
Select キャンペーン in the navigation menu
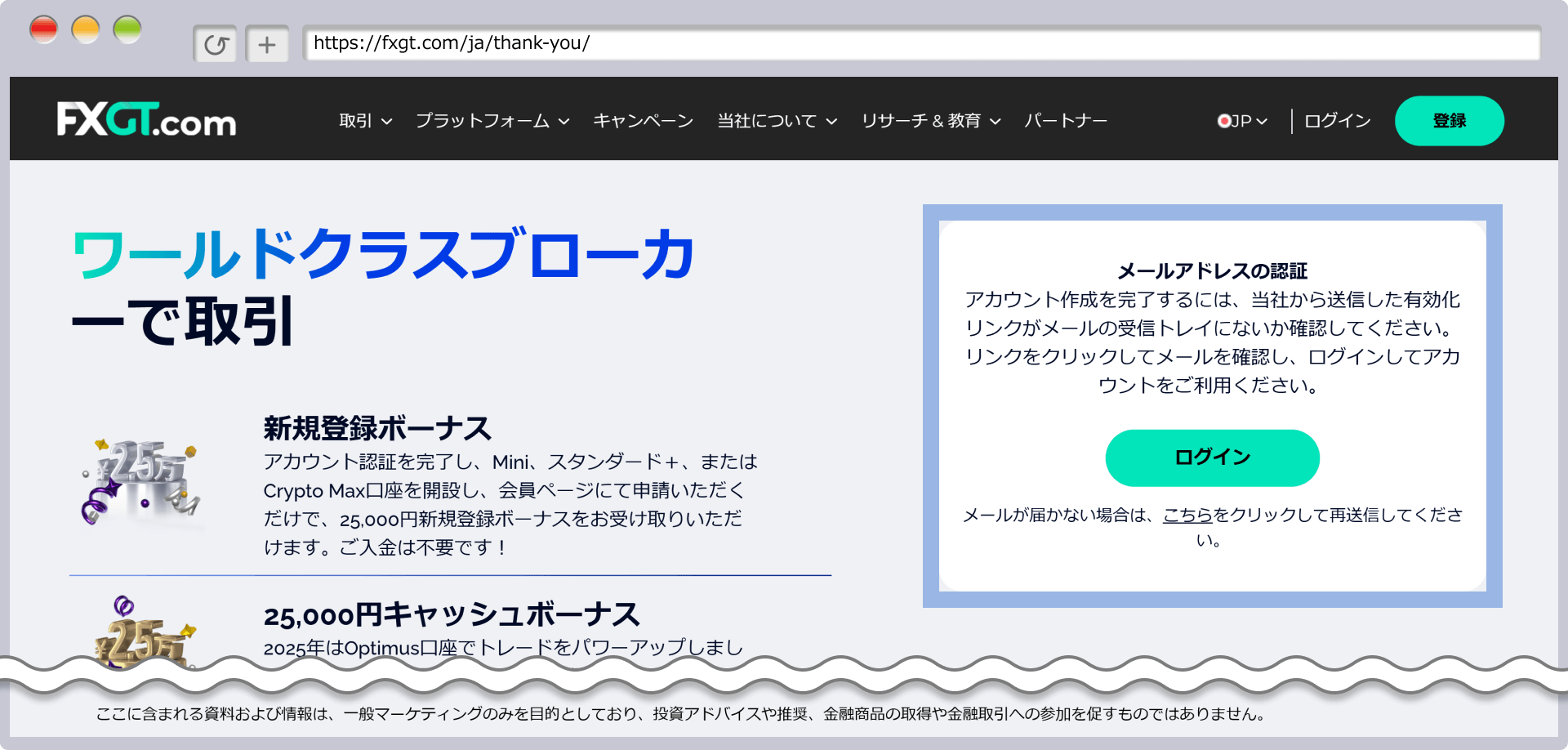click(644, 120)
